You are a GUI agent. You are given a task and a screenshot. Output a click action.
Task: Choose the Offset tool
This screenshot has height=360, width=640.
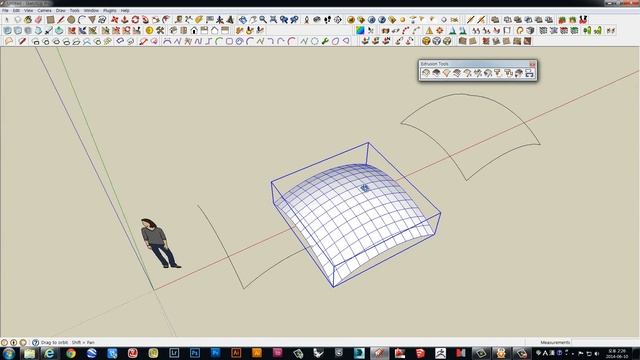pos(166,20)
